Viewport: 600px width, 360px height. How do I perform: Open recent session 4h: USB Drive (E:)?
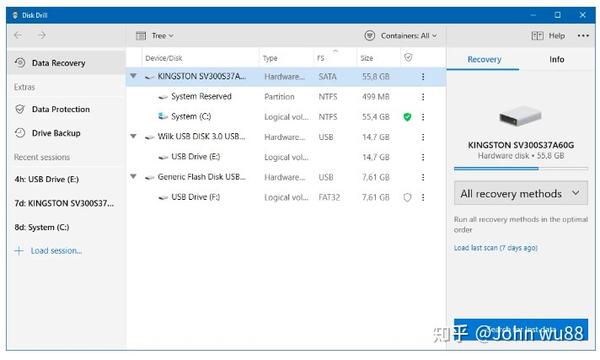tap(47, 179)
